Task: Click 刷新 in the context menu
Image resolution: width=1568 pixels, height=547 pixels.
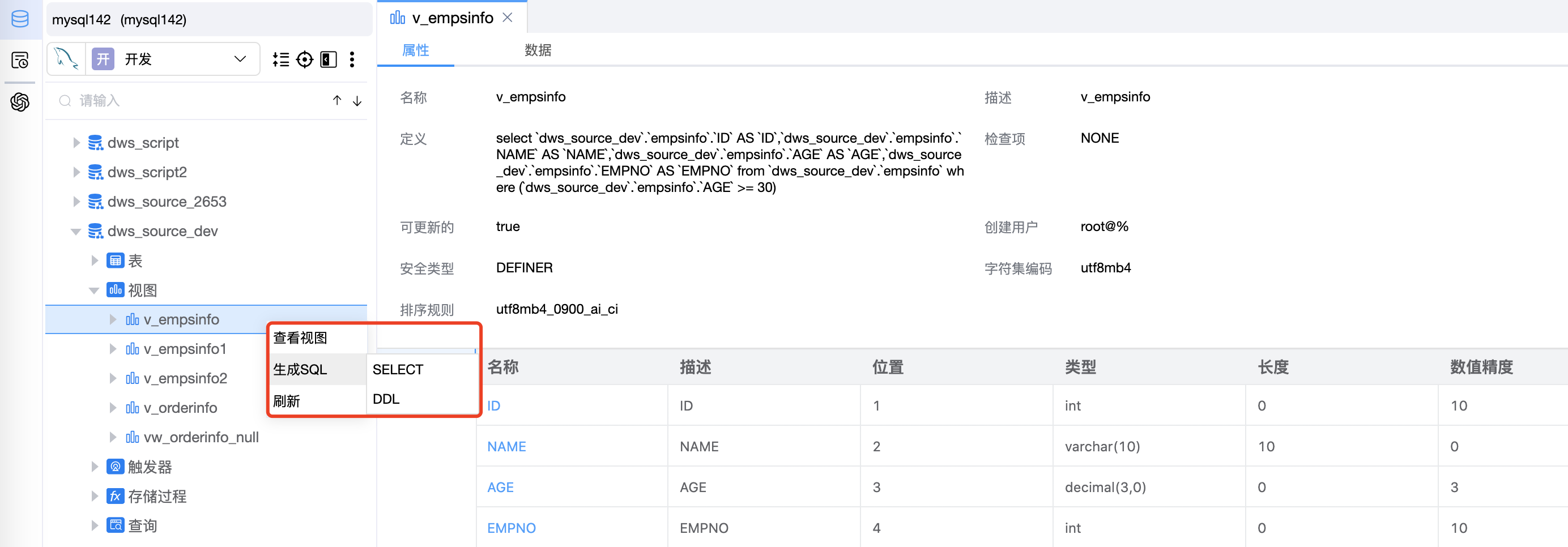Action: point(287,401)
